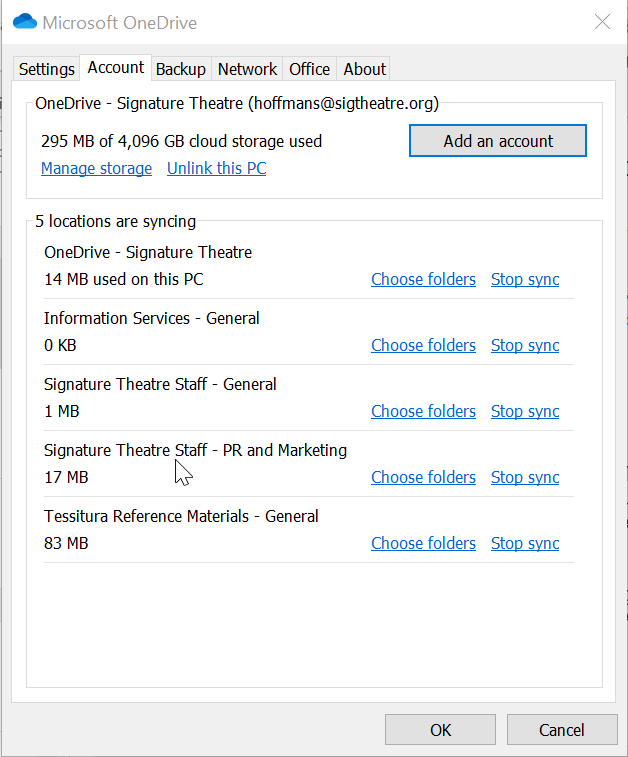This screenshot has width=628, height=757.
Task: Click the OneDrive cloud icon in title bar
Action: [25, 22]
